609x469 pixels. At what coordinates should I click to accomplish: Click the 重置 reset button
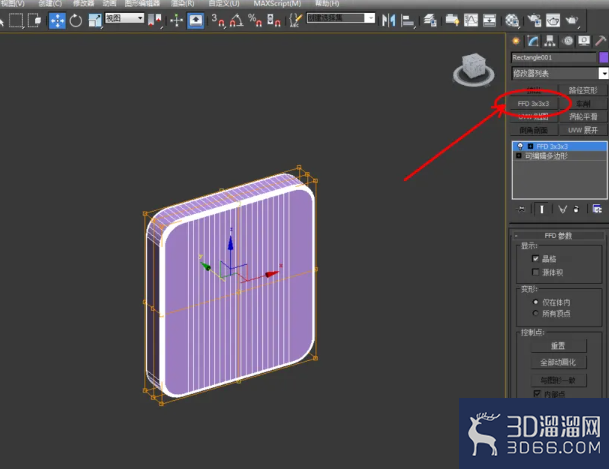(559, 346)
